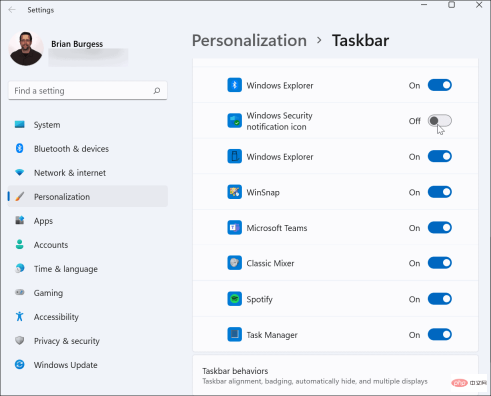491x396 pixels.
Task: Click the Privacy & security shield icon
Action: click(20, 340)
